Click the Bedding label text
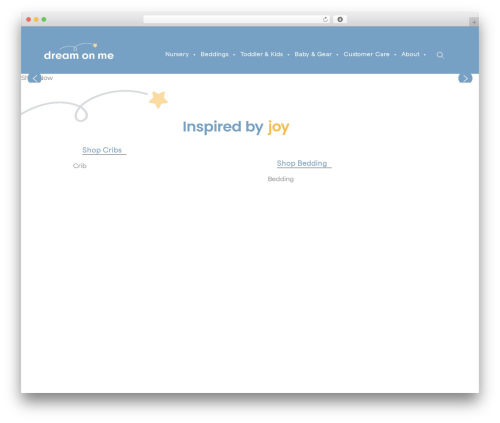 [x=281, y=179]
